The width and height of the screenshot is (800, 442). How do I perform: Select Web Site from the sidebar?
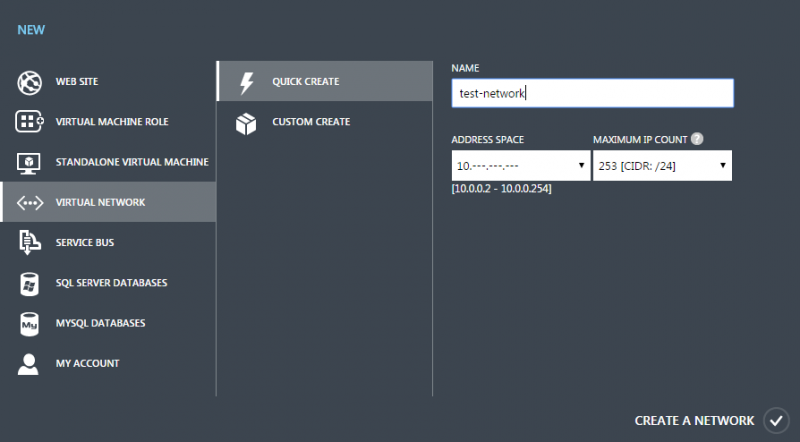pos(76,82)
